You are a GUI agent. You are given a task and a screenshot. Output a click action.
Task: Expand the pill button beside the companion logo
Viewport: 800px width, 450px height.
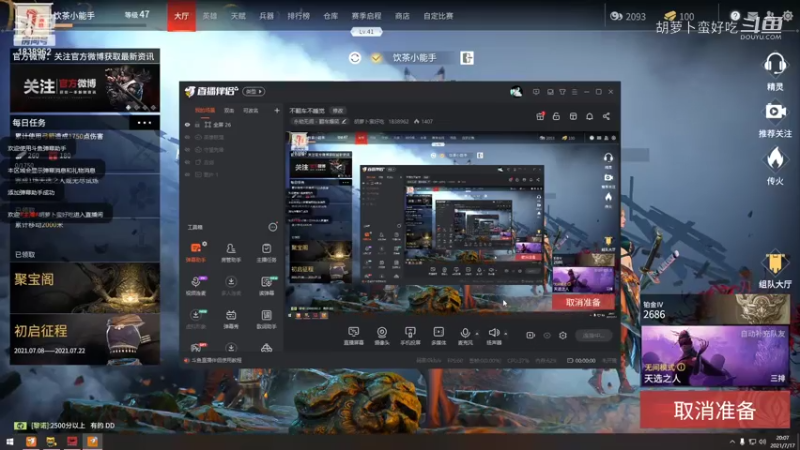[x=254, y=92]
